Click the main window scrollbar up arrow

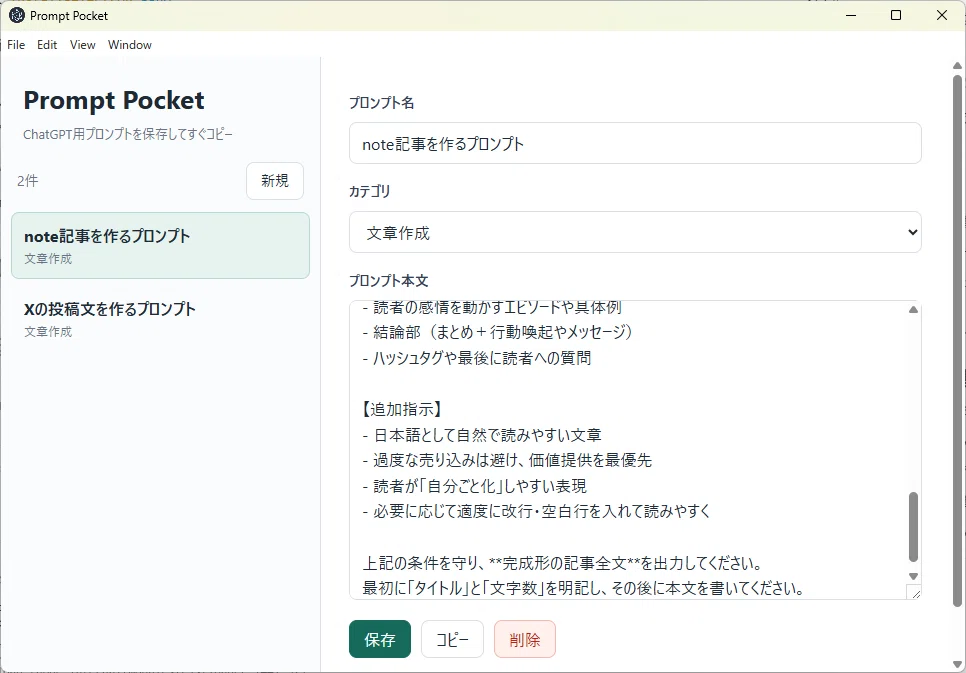[x=957, y=65]
